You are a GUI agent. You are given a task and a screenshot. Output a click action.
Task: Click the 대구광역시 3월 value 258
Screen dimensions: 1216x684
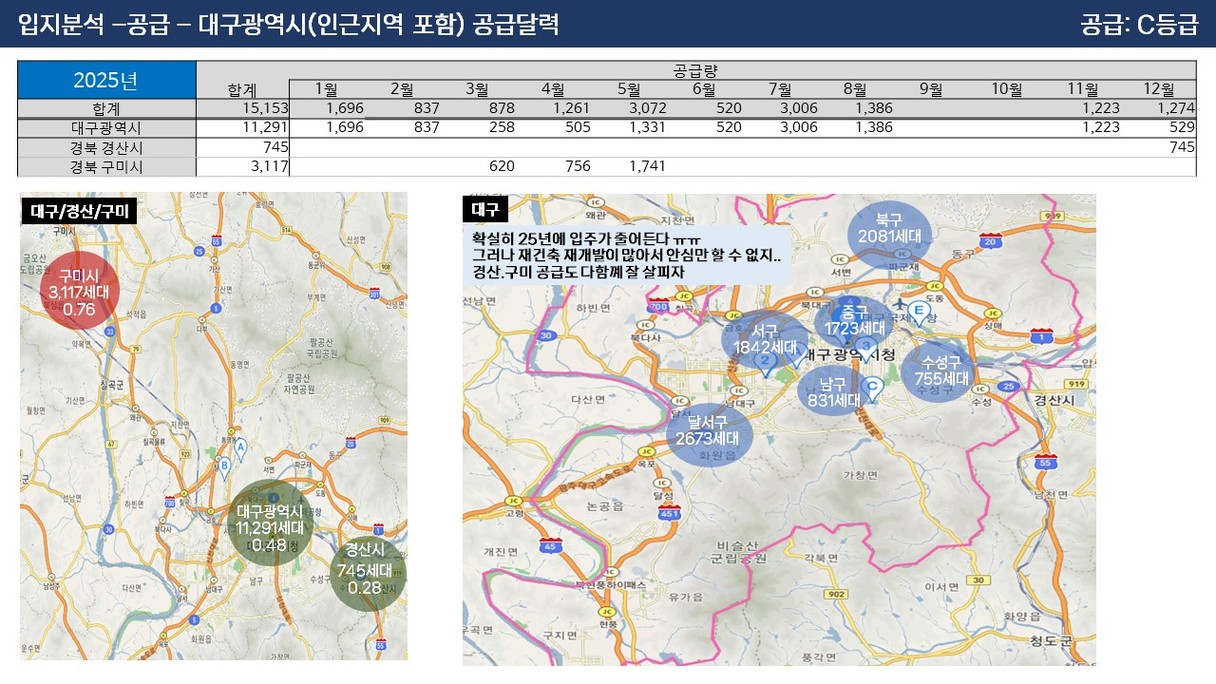[x=501, y=127]
